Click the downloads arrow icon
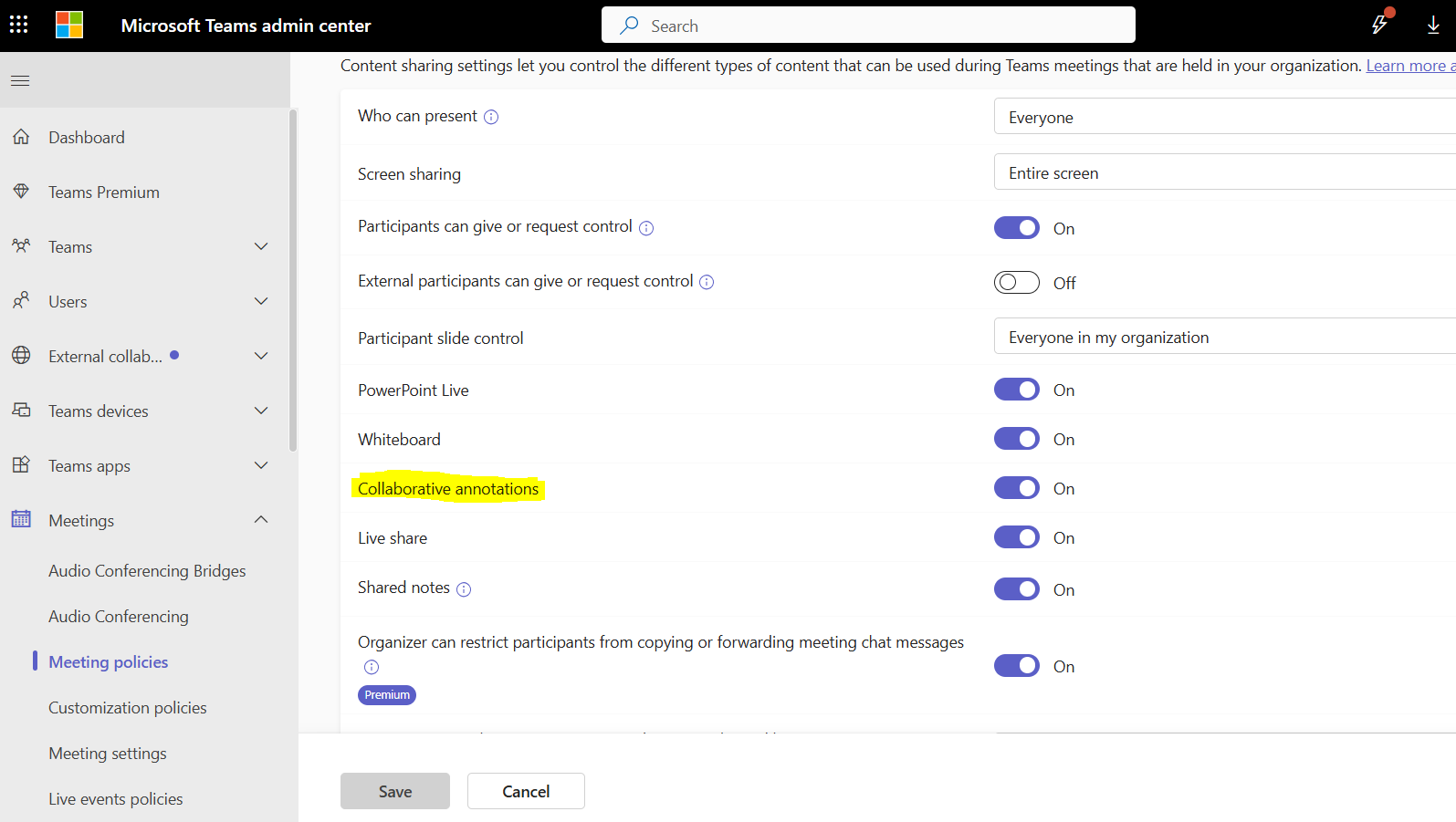 1433,26
